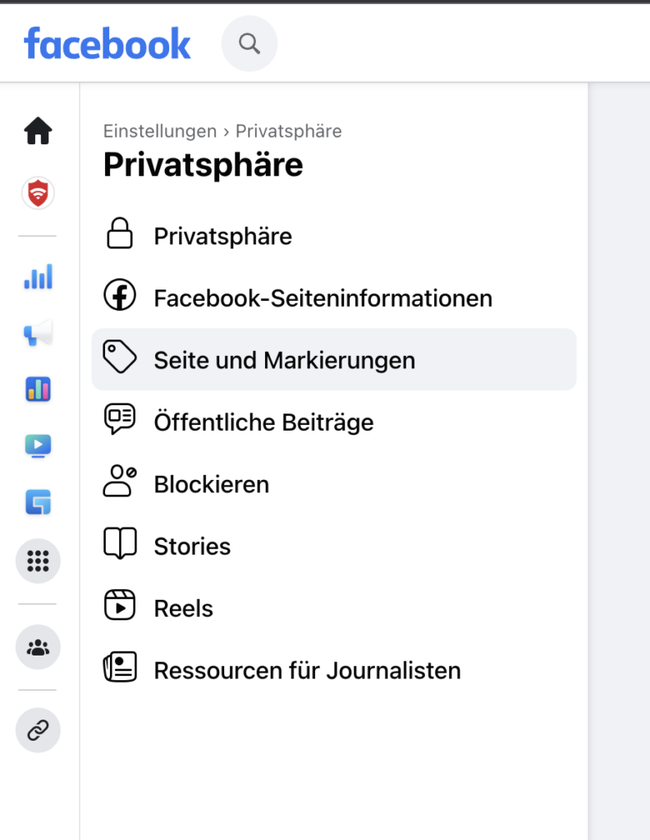The height and width of the screenshot is (840, 650).
Task: Open the bar chart insights icon
Action: coord(38,277)
